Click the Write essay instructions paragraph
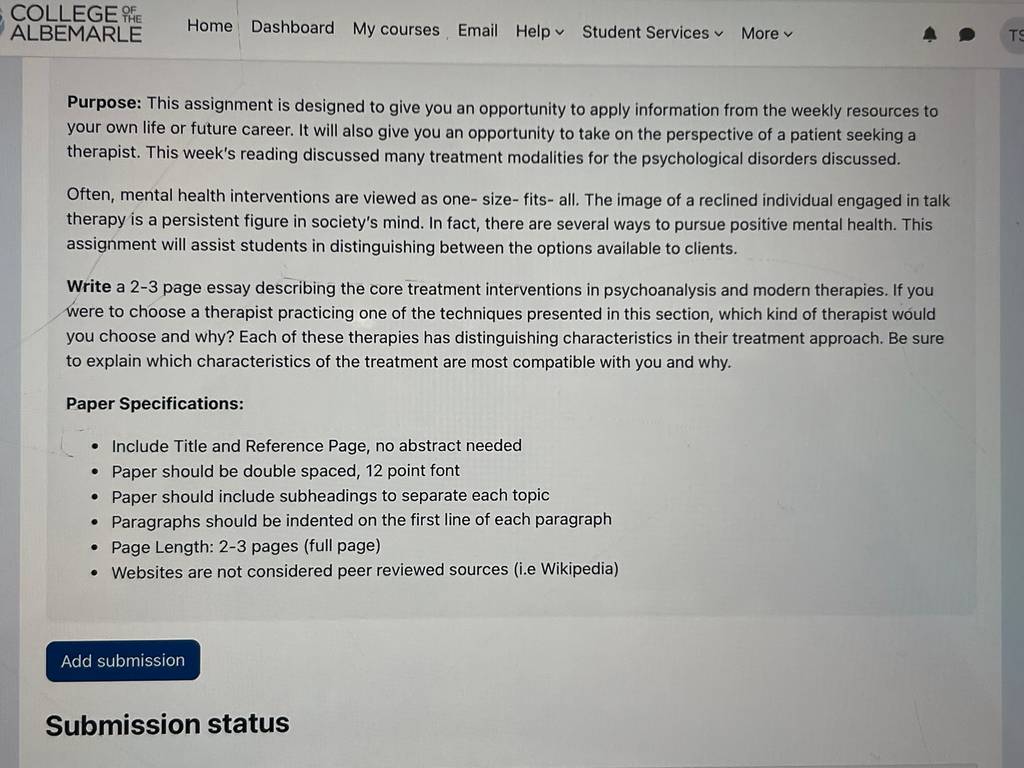Viewport: 1024px width, 768px height. click(505, 325)
